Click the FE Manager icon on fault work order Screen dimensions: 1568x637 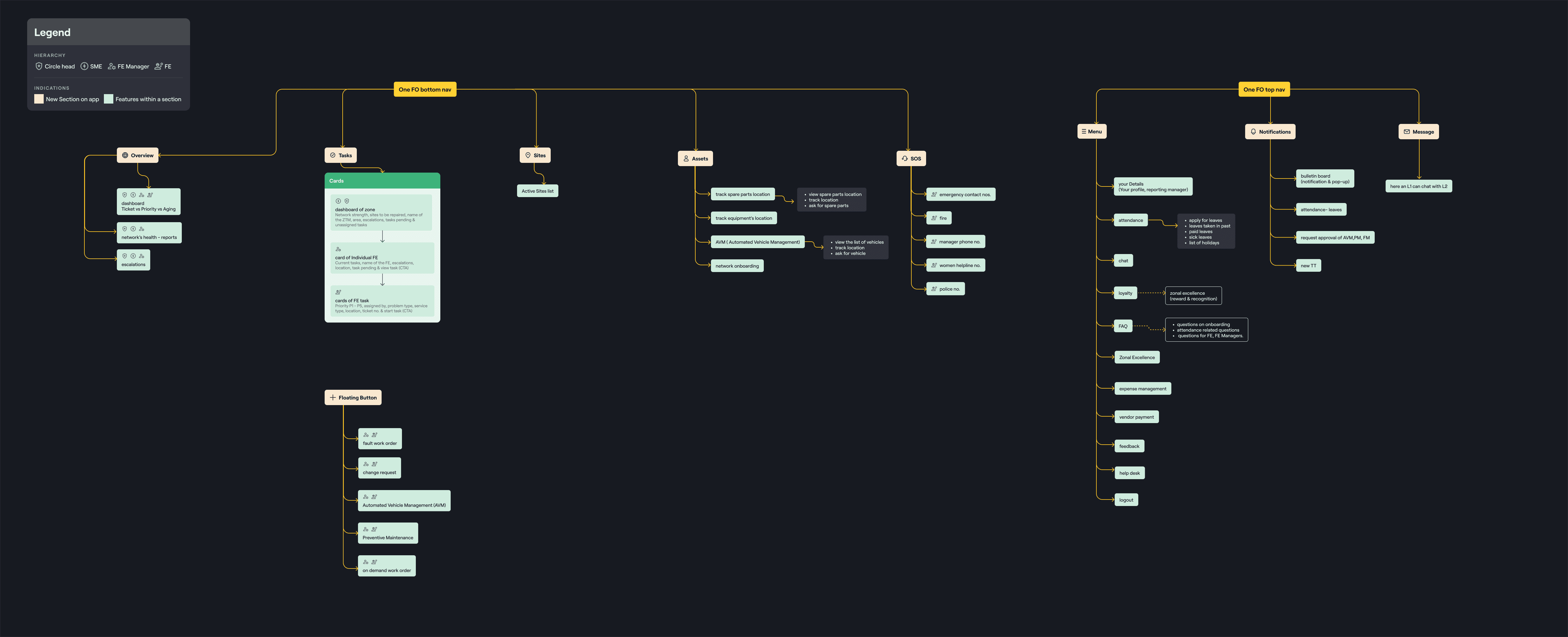366,435
